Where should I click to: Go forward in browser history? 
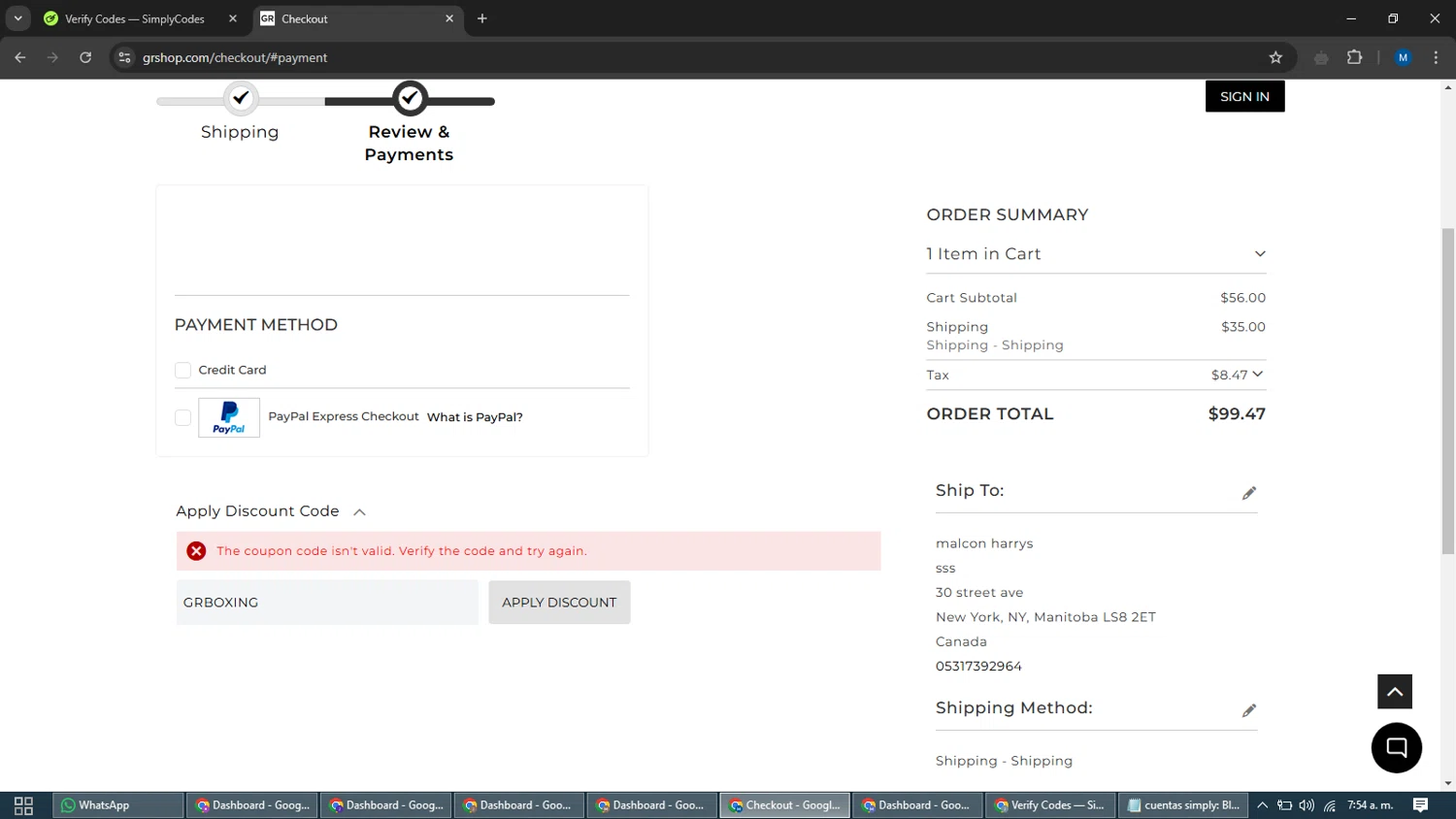coord(52,57)
